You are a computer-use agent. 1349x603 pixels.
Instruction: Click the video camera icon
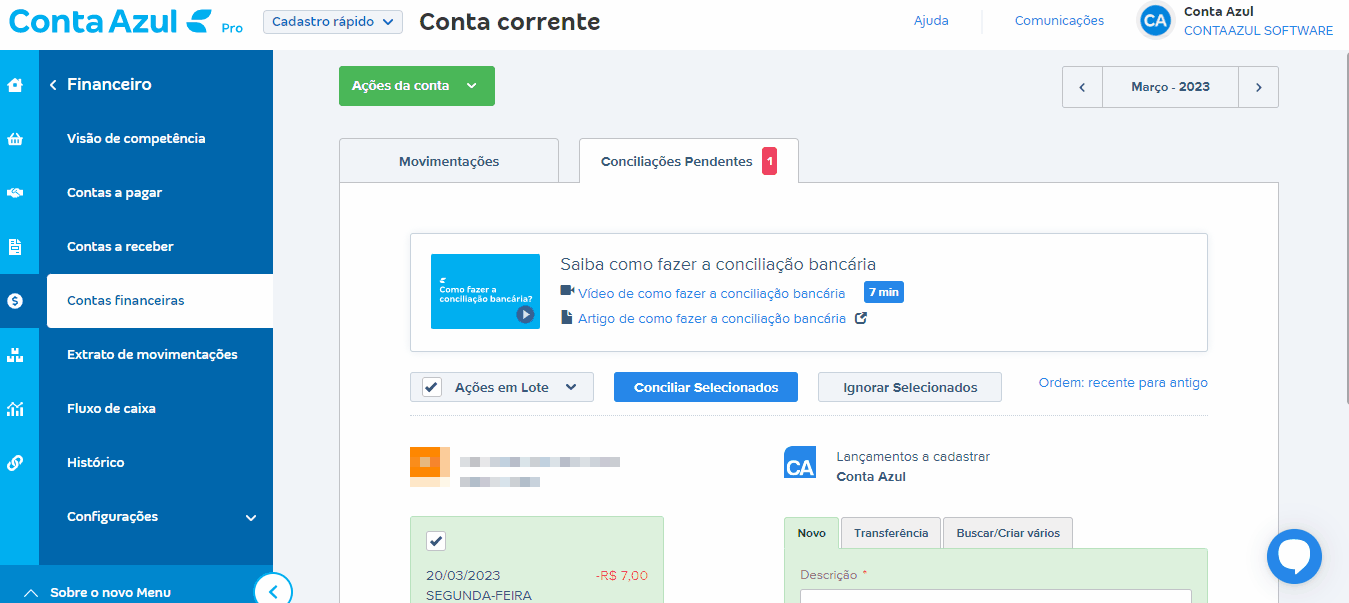[x=567, y=291]
